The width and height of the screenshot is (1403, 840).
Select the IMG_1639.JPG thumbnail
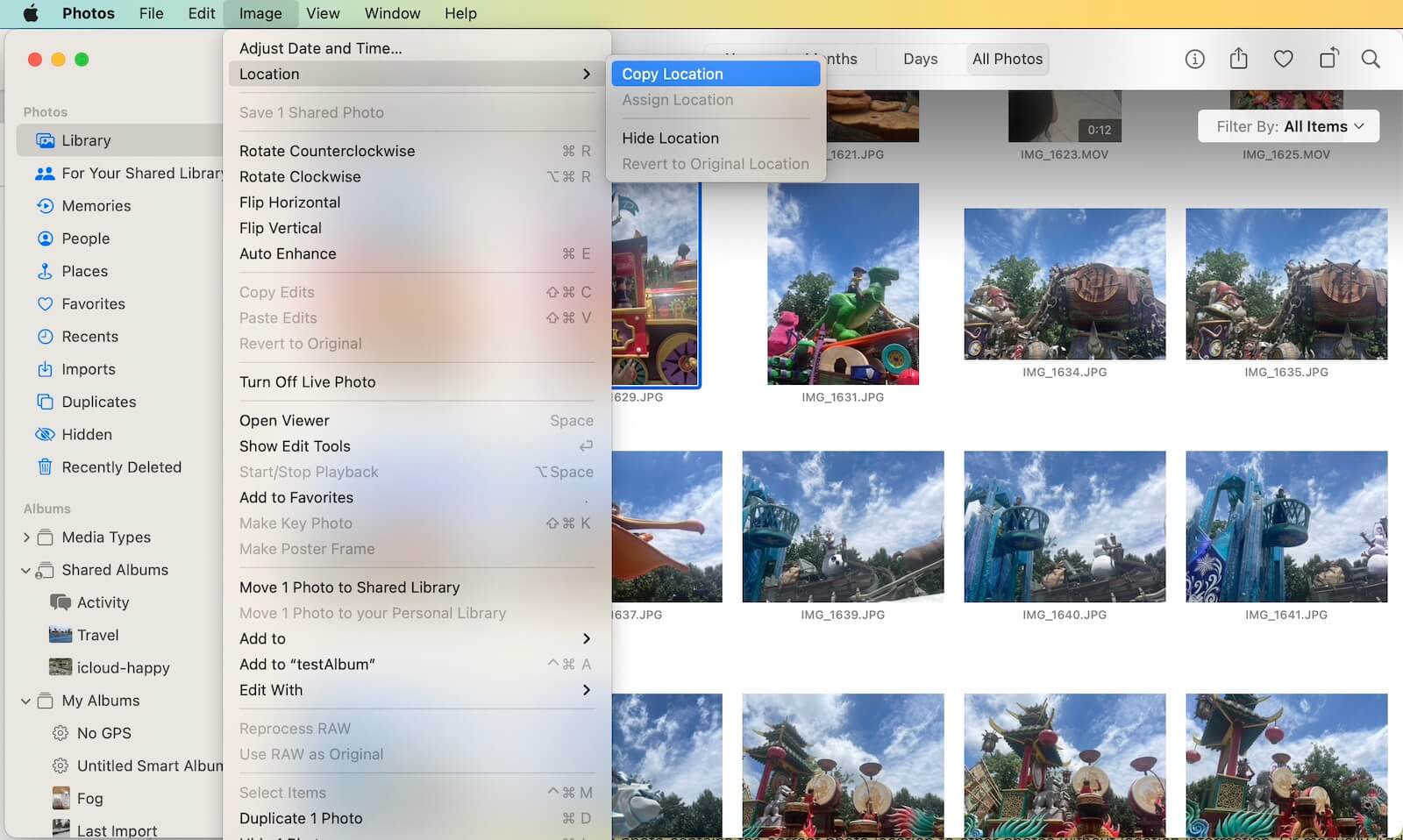[843, 527]
